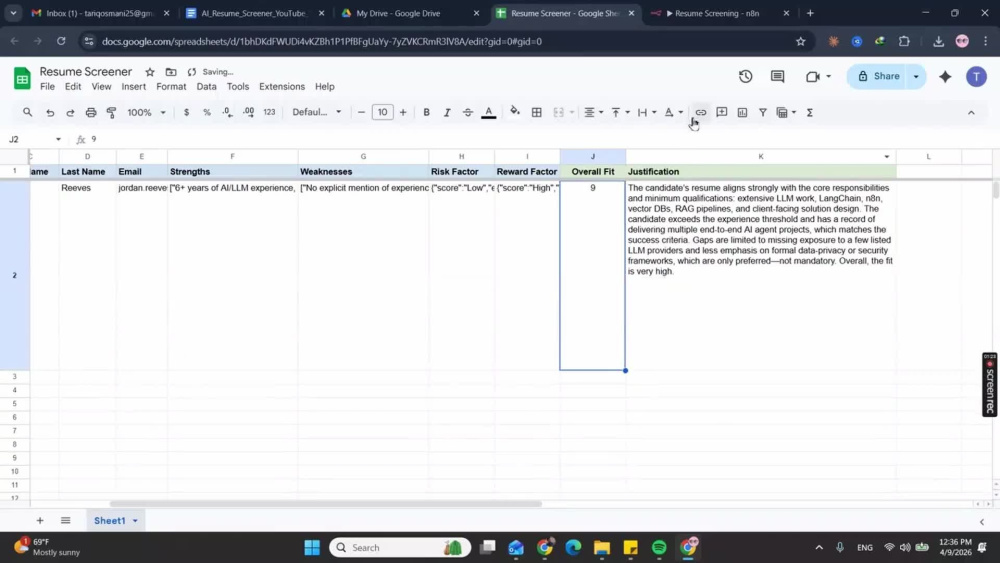The width and height of the screenshot is (1000, 563).
Task: Click the Overall Fit cell showing 9
Action: (x=592, y=275)
